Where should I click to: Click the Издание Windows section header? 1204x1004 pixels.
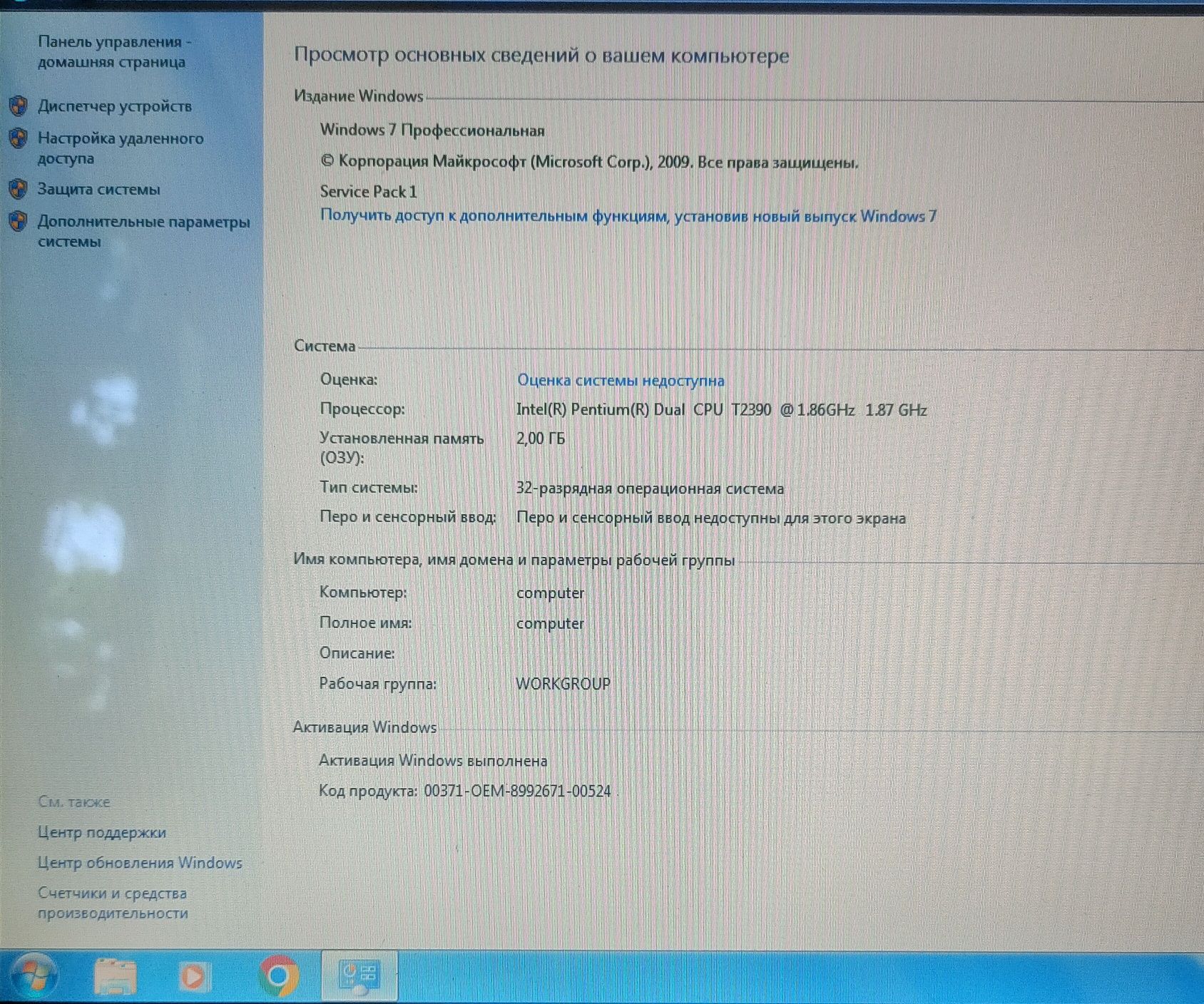click(x=359, y=96)
